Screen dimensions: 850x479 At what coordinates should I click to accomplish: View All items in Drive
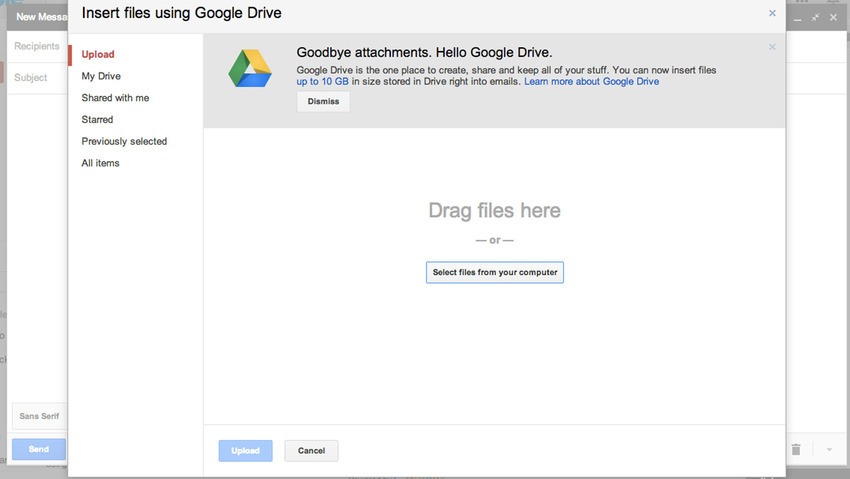tap(100, 163)
